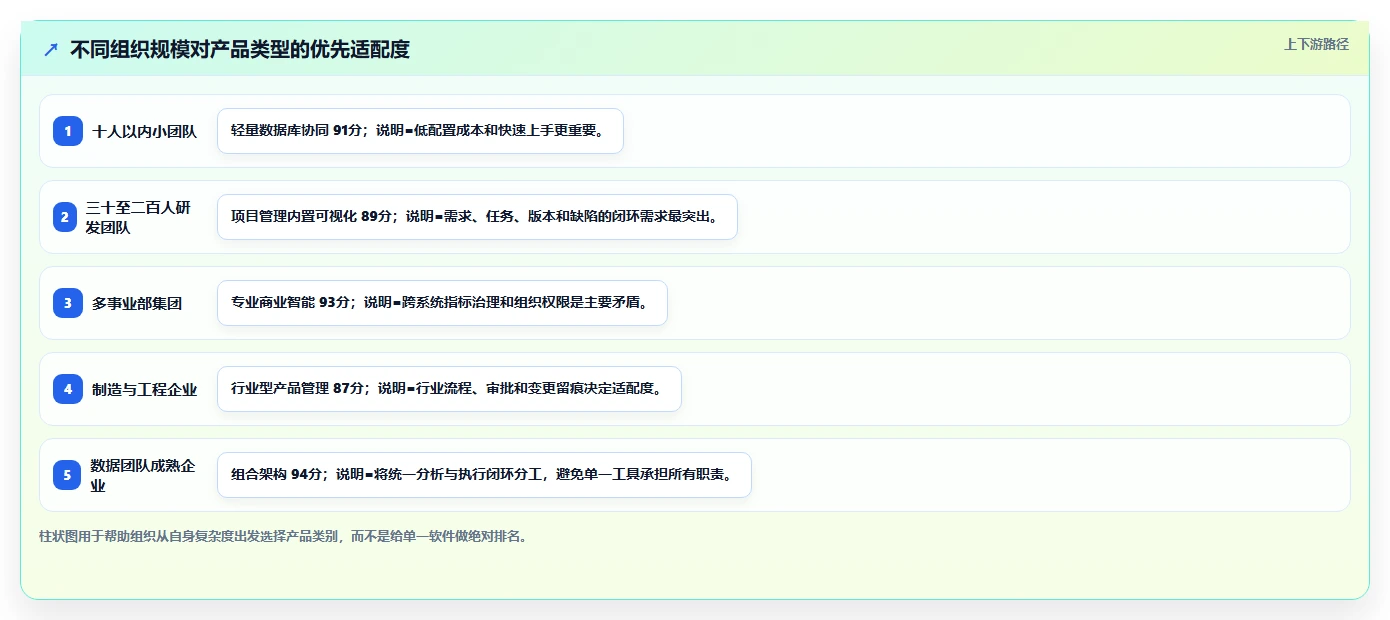This screenshot has height=620, width=1390.
Task: Select the 十人以内小团队 row label
Action: pos(145,131)
